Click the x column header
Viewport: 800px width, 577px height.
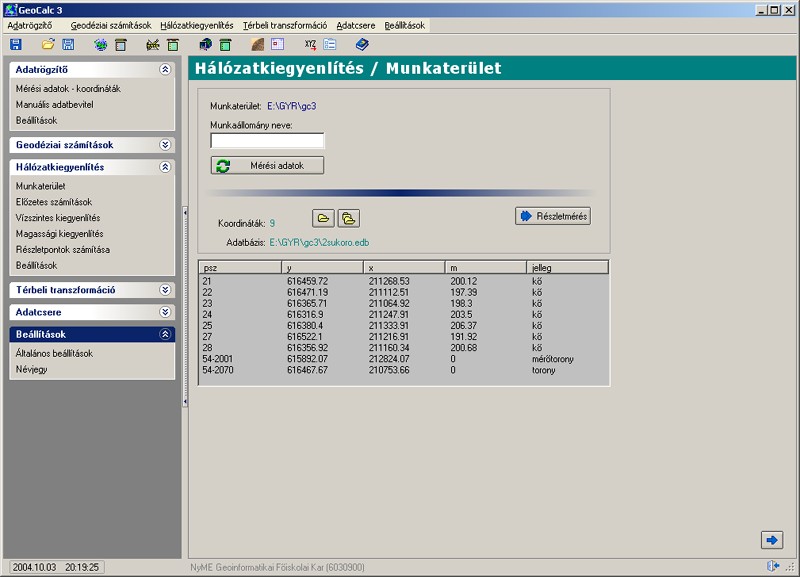404,267
